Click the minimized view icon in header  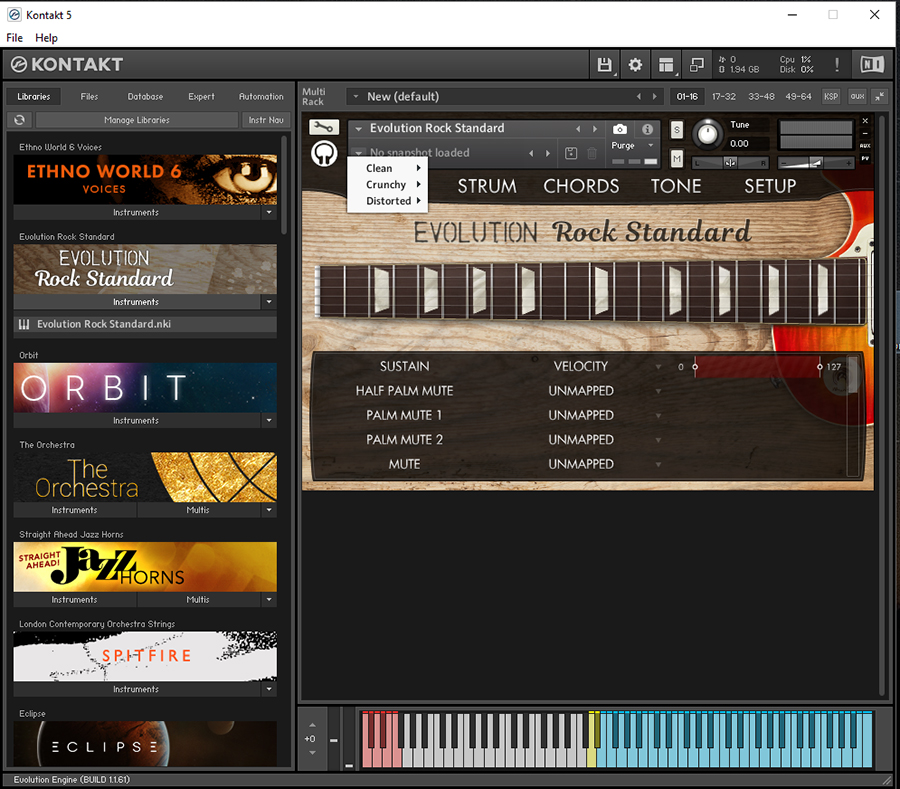pos(697,65)
